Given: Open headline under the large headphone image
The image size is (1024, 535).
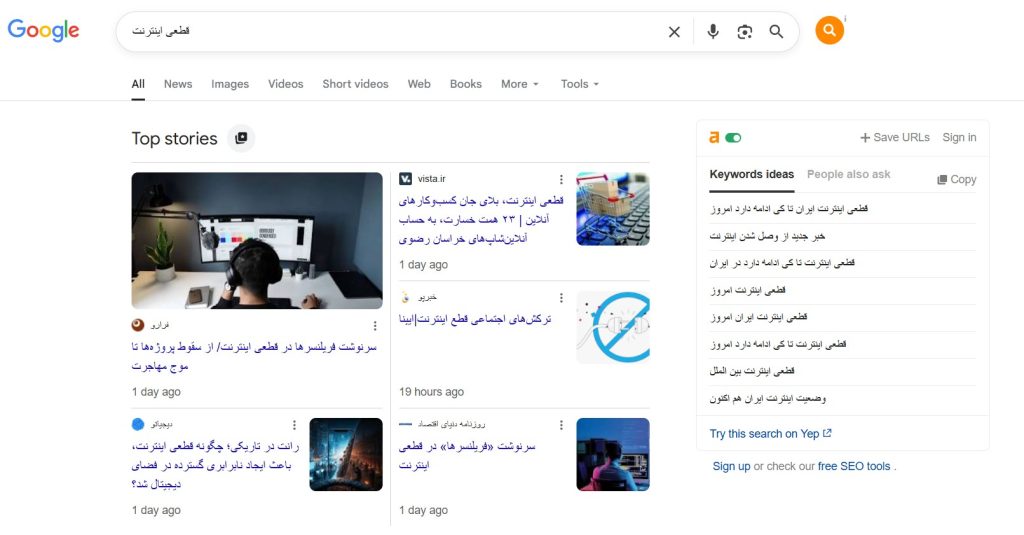Looking at the screenshot, I should tap(254, 356).
